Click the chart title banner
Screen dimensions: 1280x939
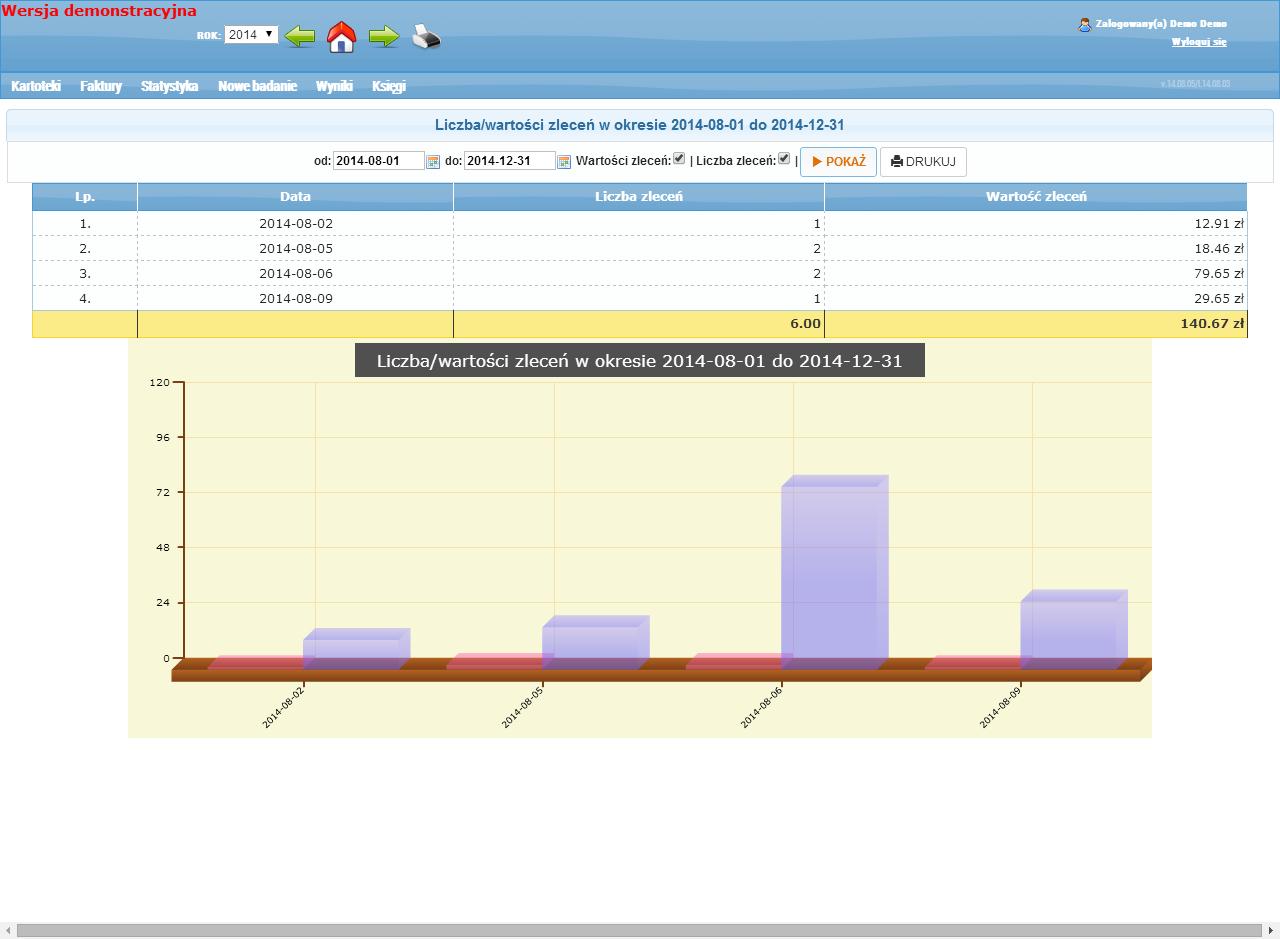point(640,361)
